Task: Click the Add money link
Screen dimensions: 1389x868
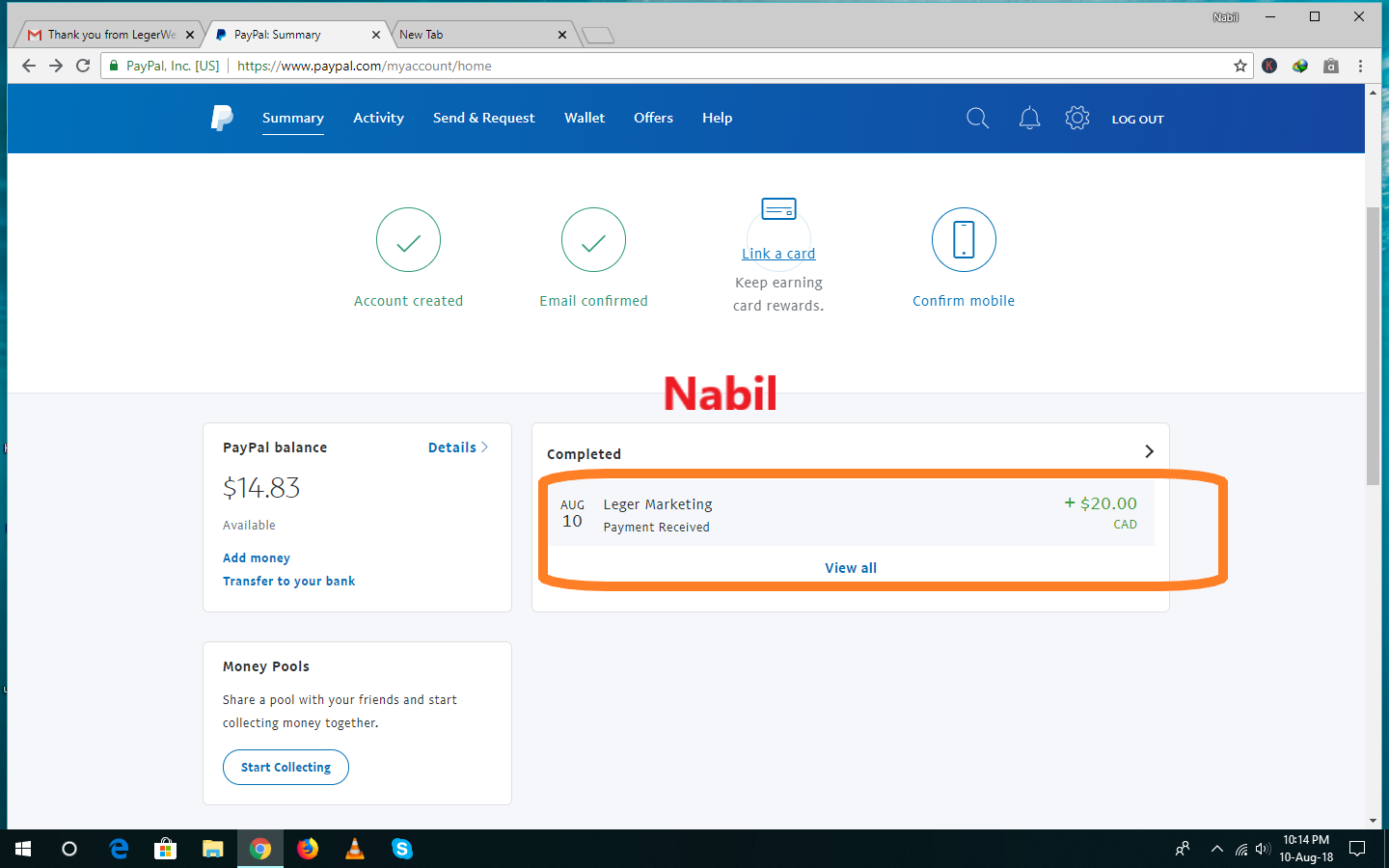Action: click(x=257, y=557)
